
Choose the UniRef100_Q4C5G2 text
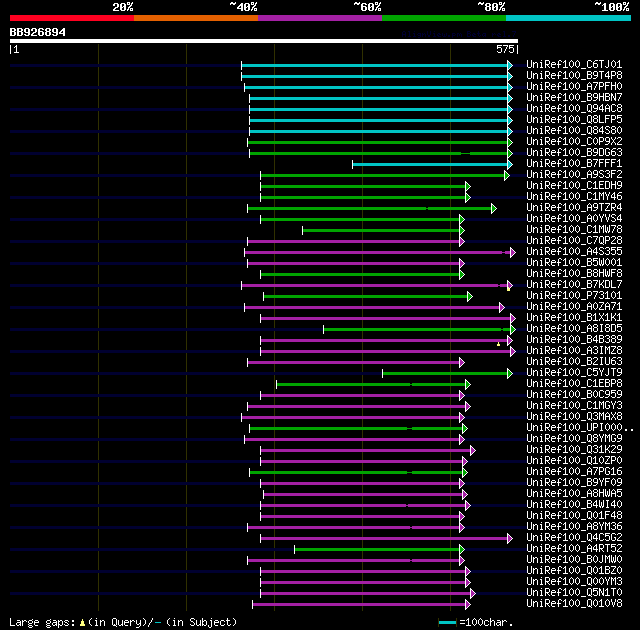(574, 538)
